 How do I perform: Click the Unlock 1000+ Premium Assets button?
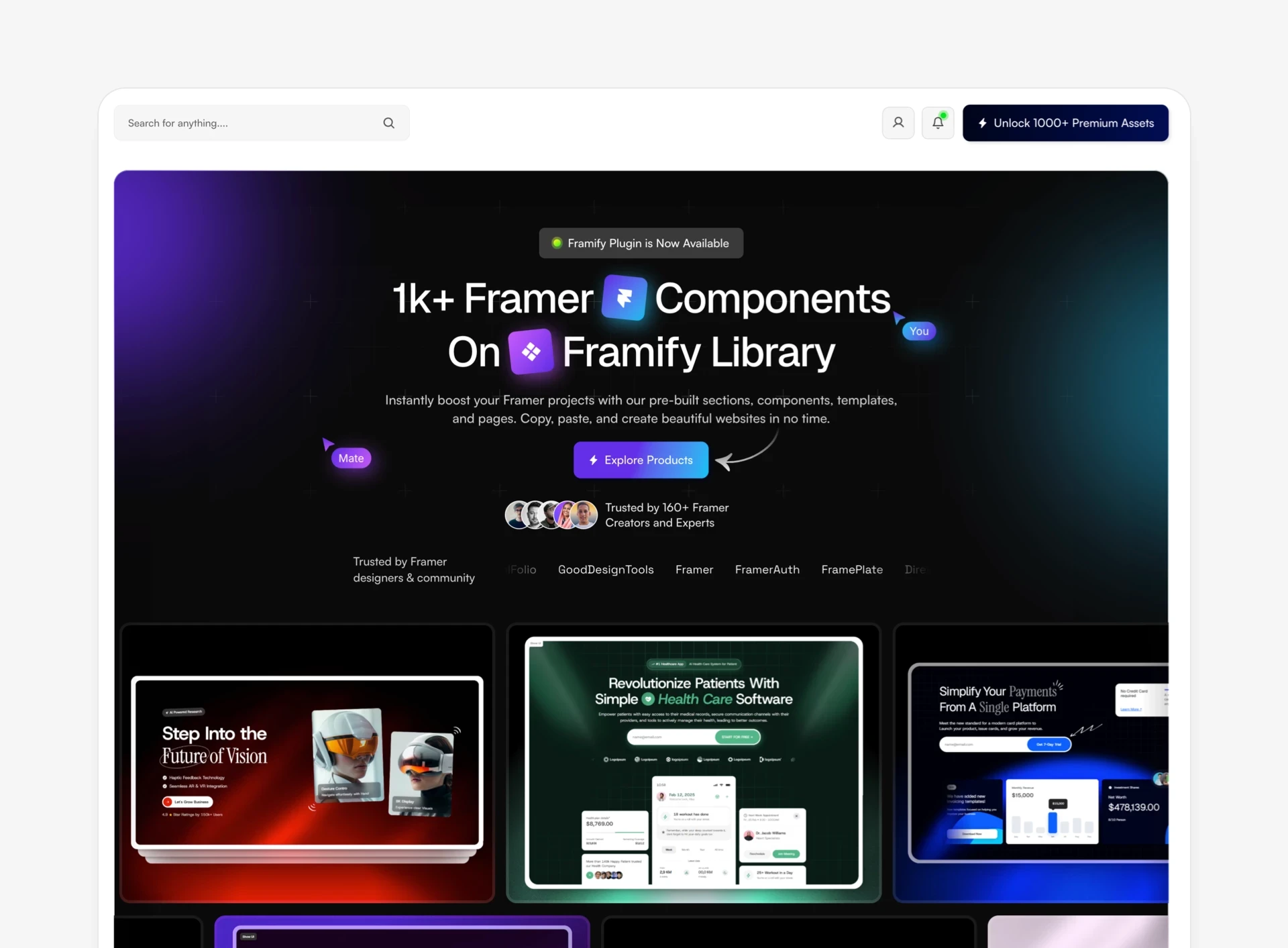(x=1065, y=123)
